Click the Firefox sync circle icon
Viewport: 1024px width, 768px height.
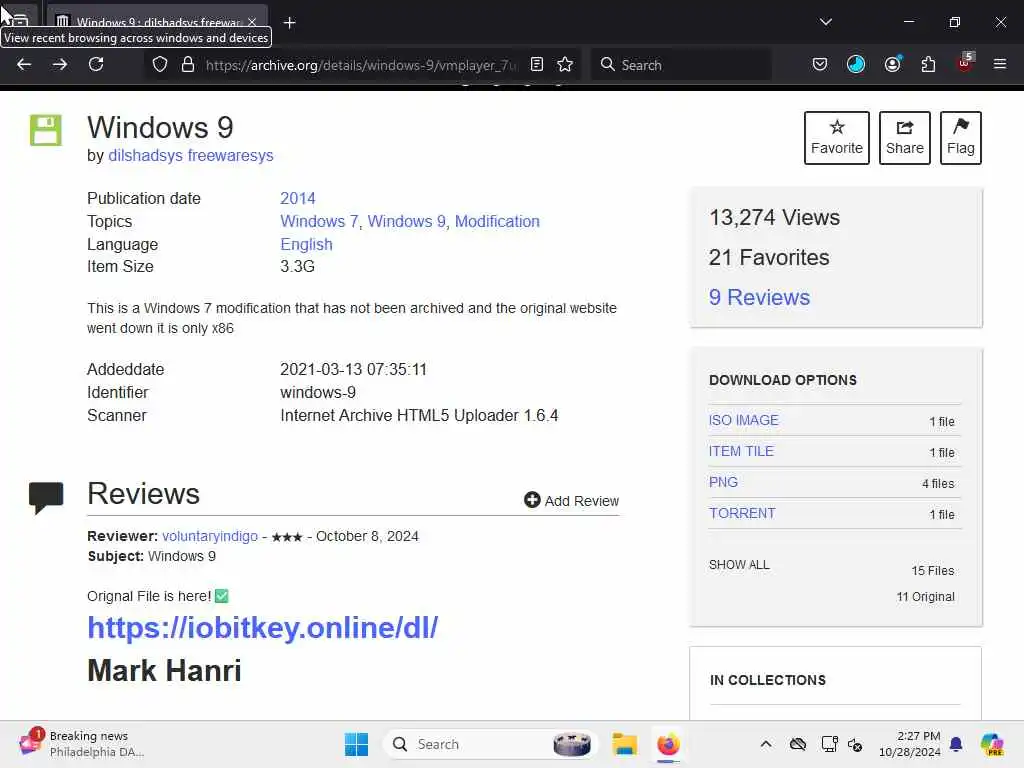856,64
